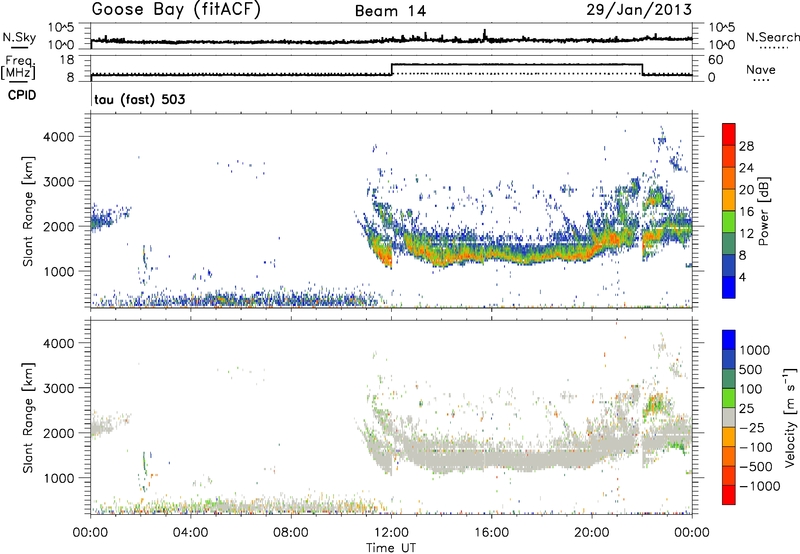This screenshot has width=800, height=554.
Task: Click the blue top of velocity colorbar
Action: pos(729,340)
